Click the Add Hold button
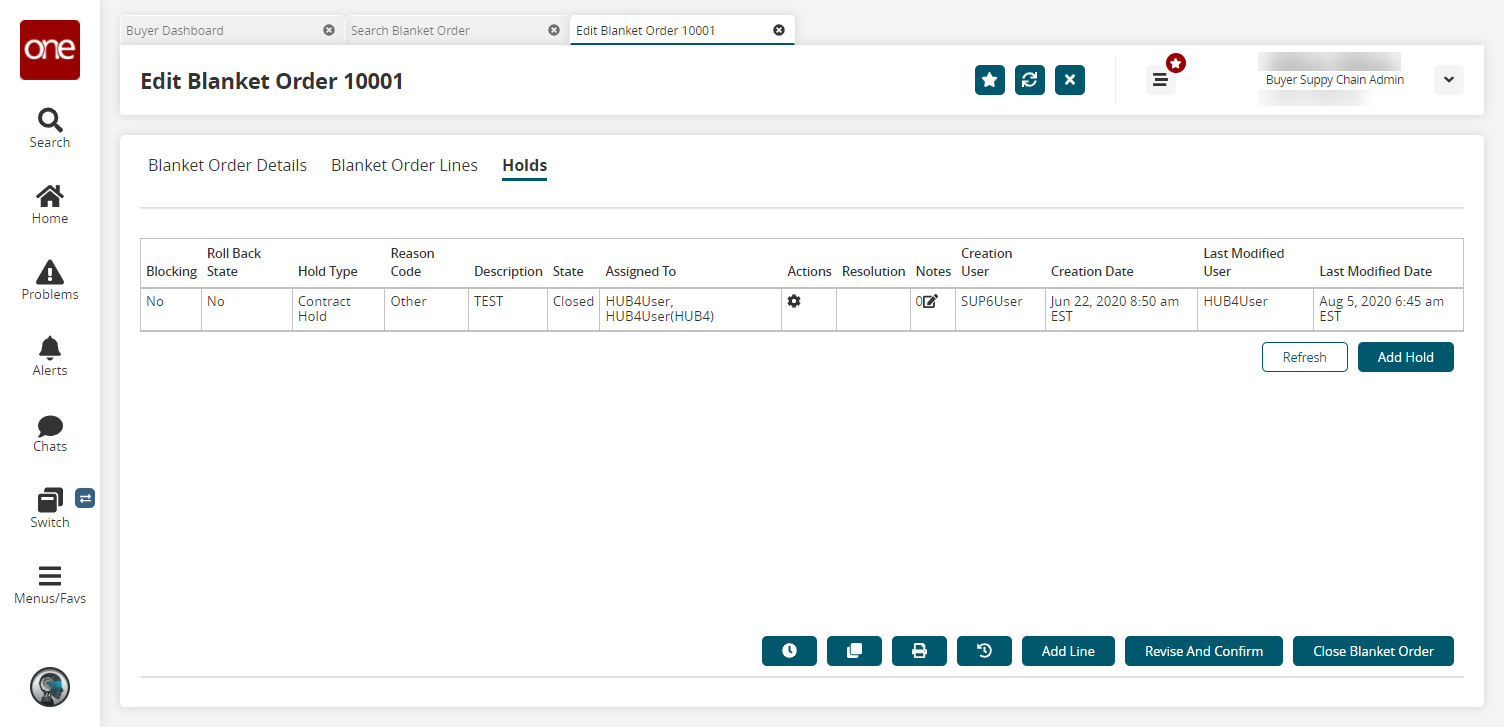Screen dimensions: 1504x727 (x=1405, y=357)
